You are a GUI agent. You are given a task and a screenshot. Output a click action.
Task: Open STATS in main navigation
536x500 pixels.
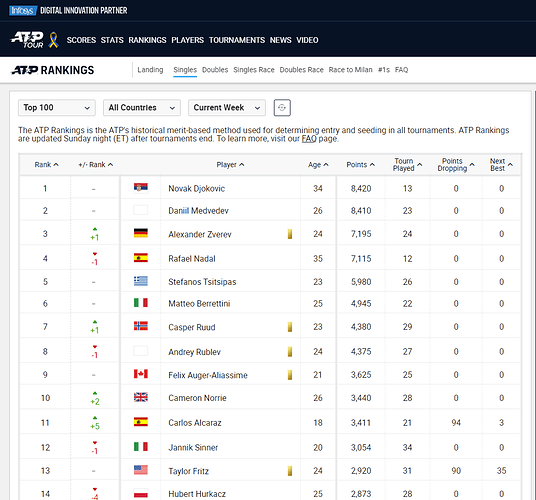click(112, 40)
